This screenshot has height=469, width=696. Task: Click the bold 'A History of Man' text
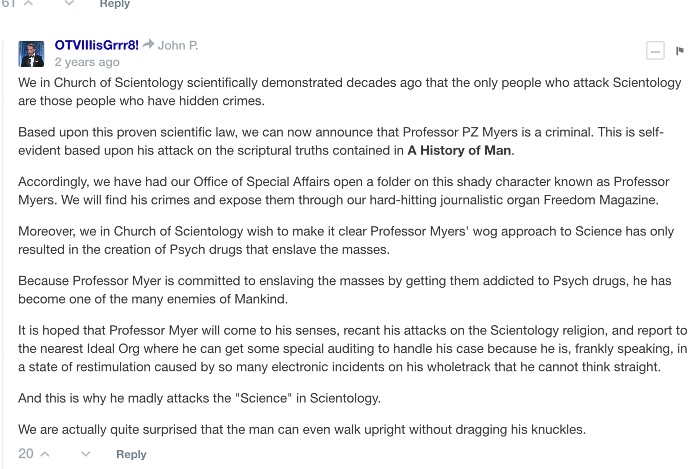click(459, 151)
